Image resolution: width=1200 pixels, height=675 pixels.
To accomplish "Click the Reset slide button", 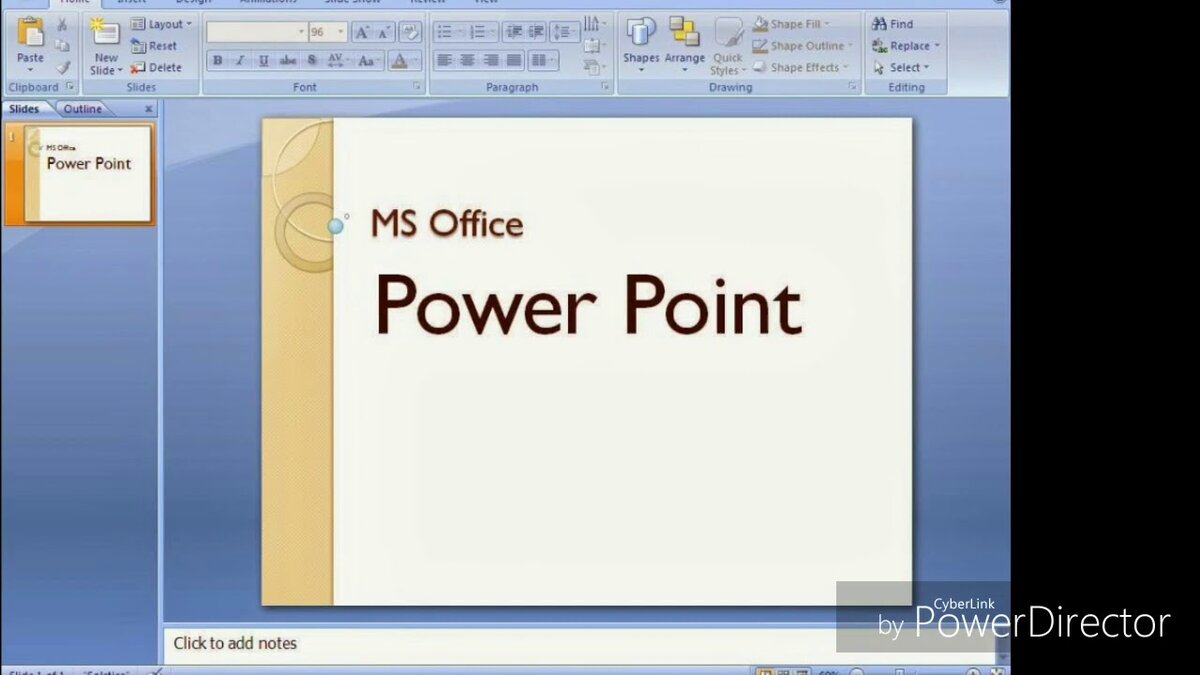I will click(154, 46).
